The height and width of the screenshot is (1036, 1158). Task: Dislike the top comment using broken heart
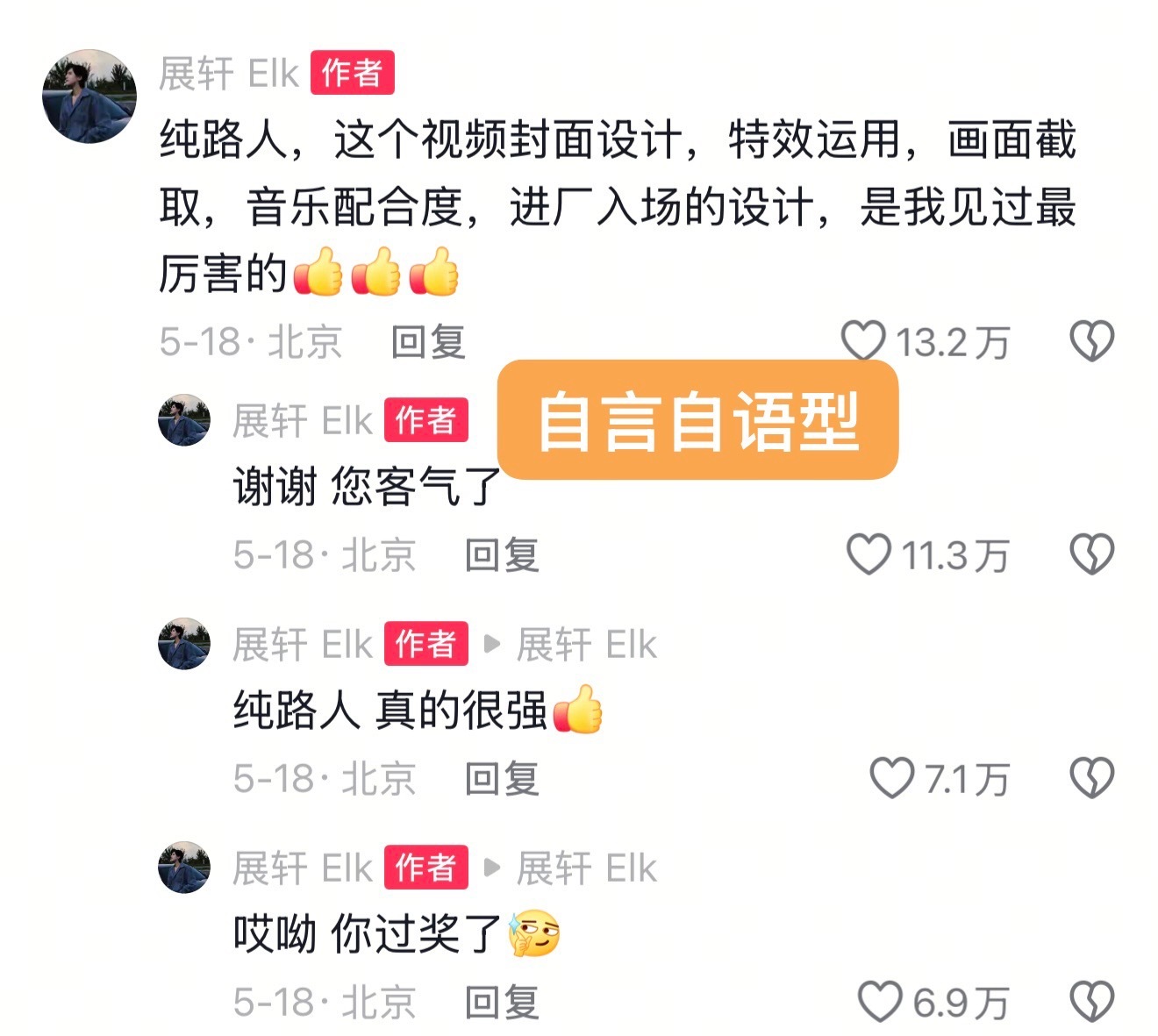tap(1092, 341)
